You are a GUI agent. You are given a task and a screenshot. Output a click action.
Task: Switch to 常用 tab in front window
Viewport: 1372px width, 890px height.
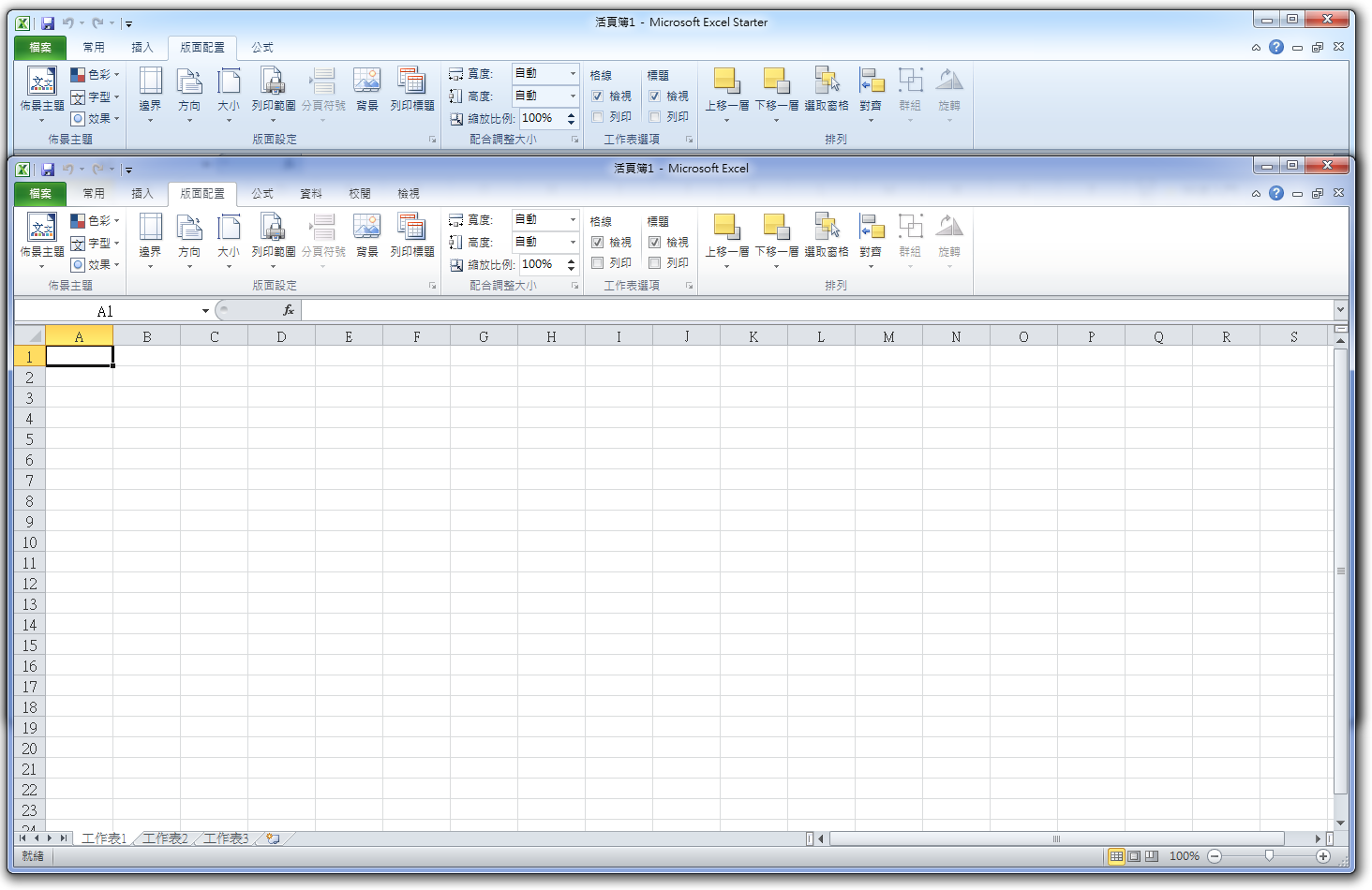(94, 194)
